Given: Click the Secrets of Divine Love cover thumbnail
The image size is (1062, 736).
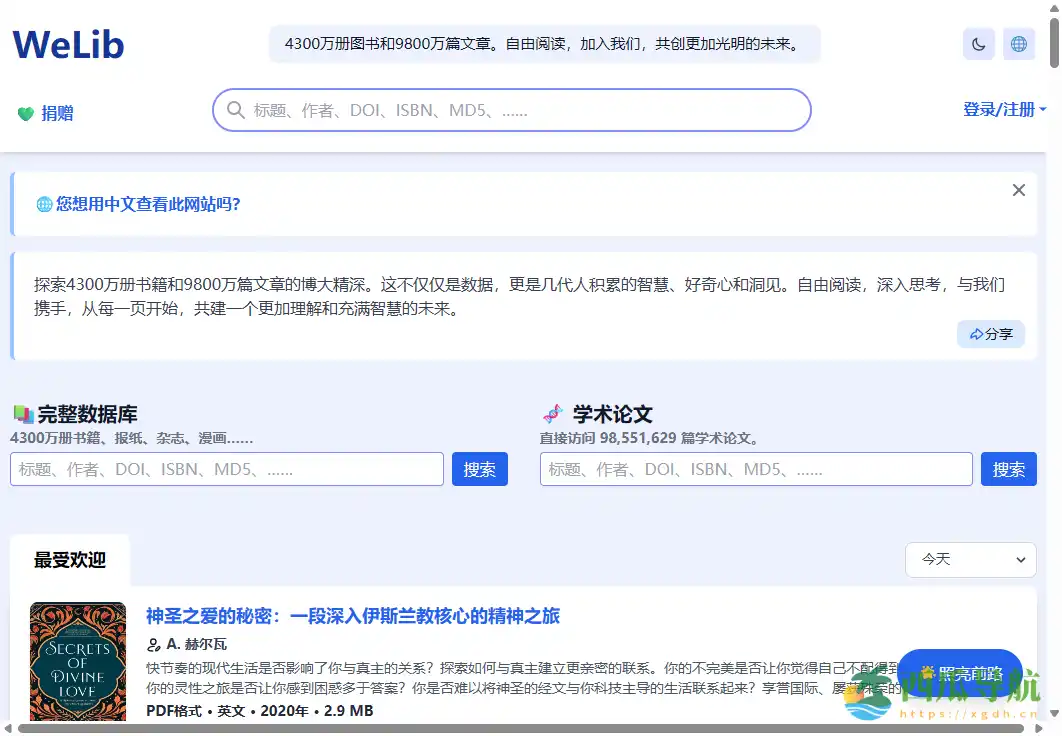Looking at the screenshot, I should 77,662.
